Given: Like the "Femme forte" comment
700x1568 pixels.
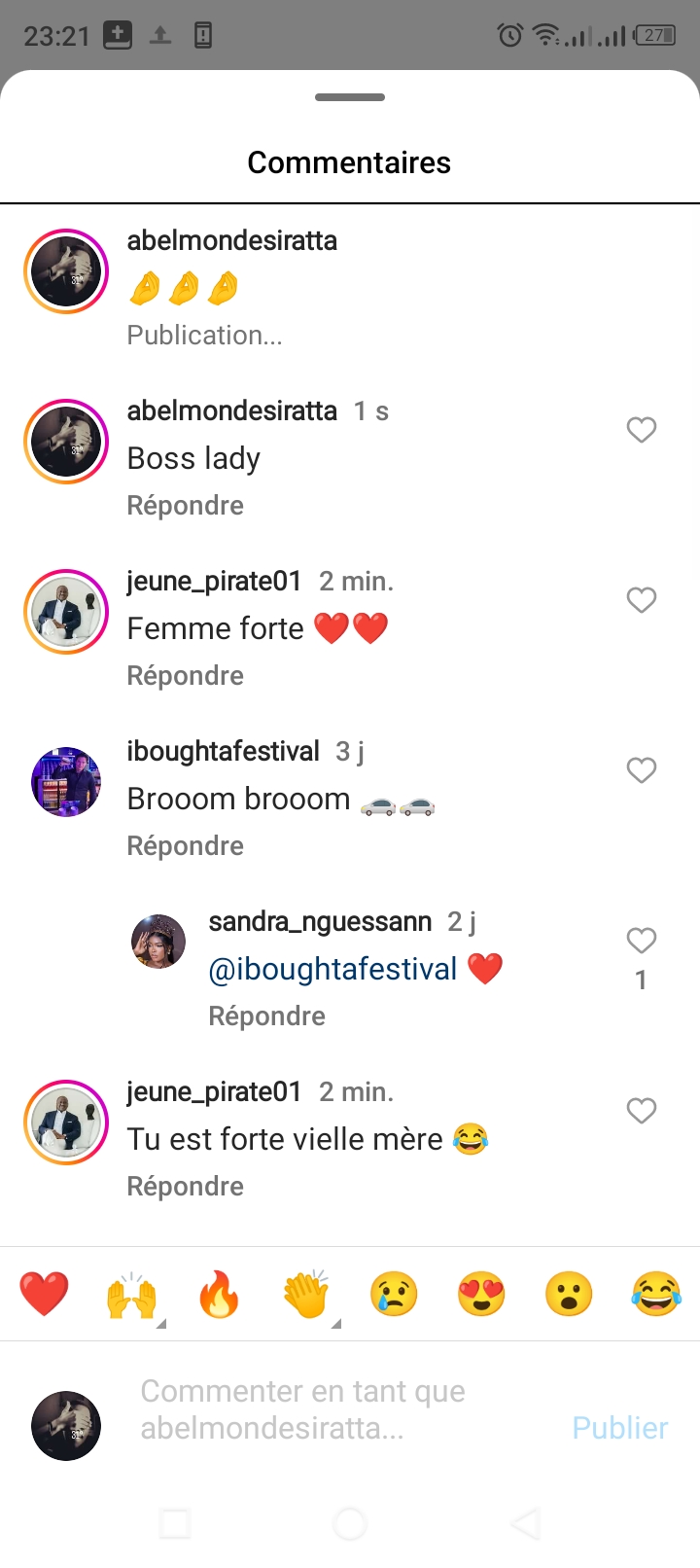Looking at the screenshot, I should pos(642,600).
